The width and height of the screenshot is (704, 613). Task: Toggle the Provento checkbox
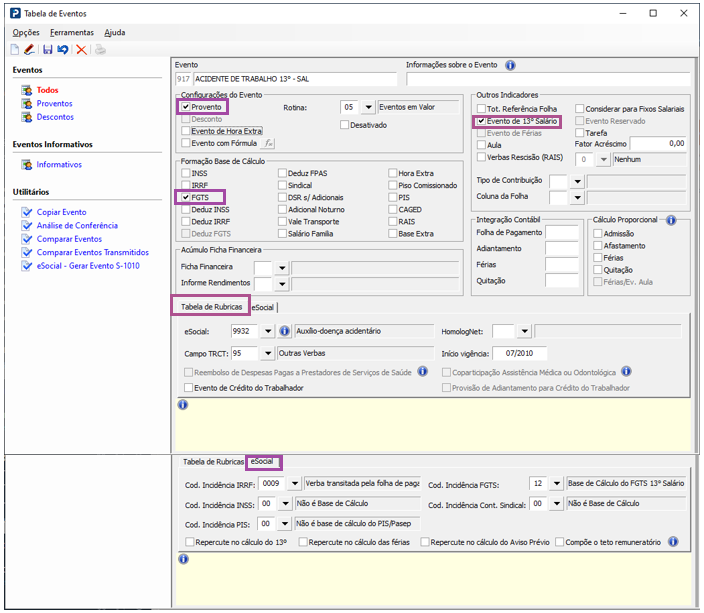[185, 107]
